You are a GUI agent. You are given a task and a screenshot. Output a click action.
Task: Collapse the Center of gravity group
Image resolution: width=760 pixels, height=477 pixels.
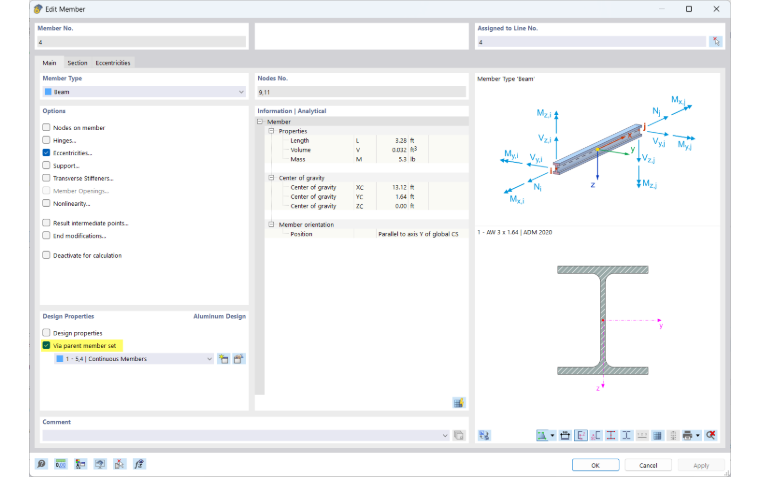tap(271, 178)
